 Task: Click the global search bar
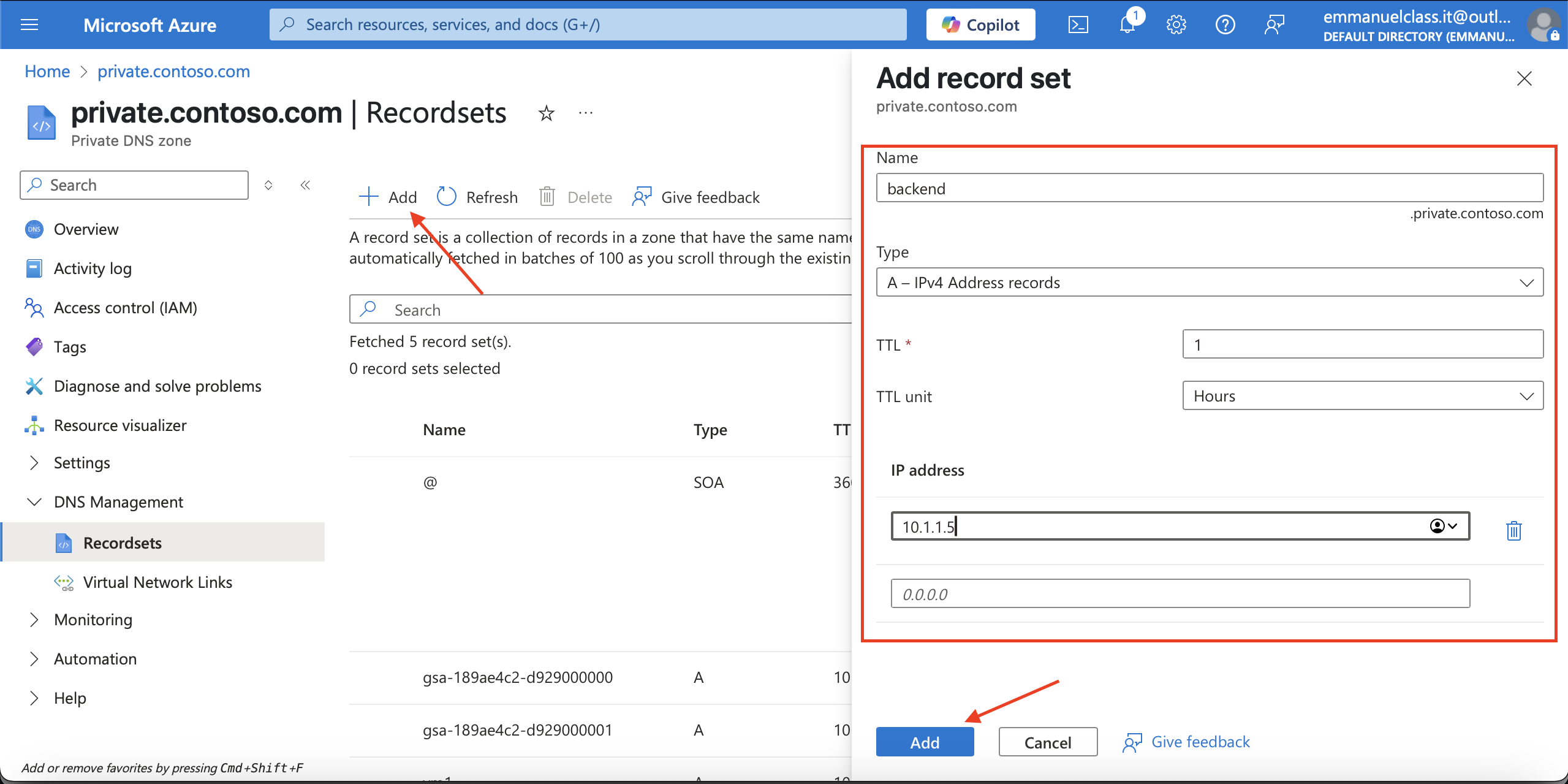(x=588, y=25)
